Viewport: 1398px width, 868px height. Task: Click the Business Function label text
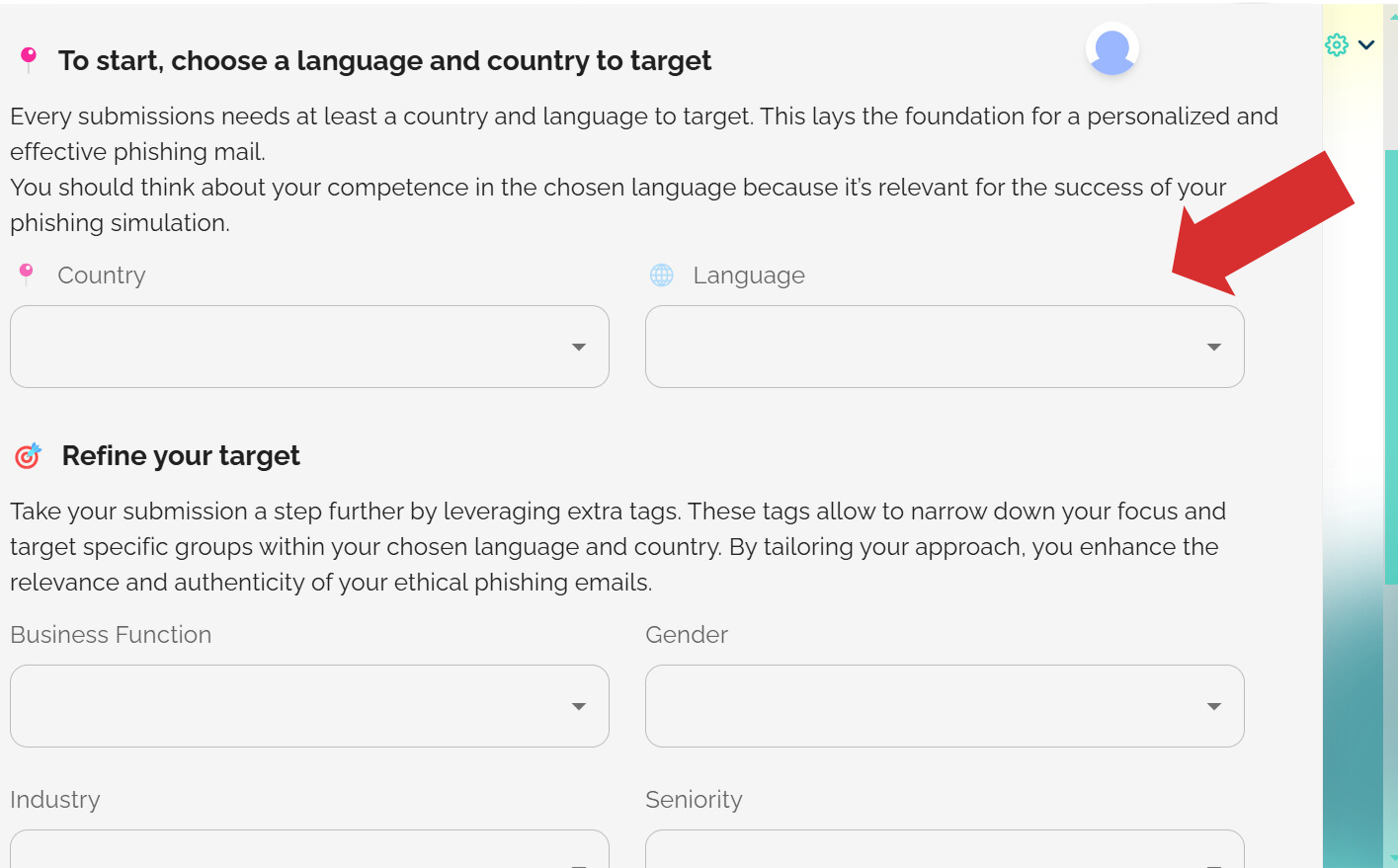[x=111, y=634]
